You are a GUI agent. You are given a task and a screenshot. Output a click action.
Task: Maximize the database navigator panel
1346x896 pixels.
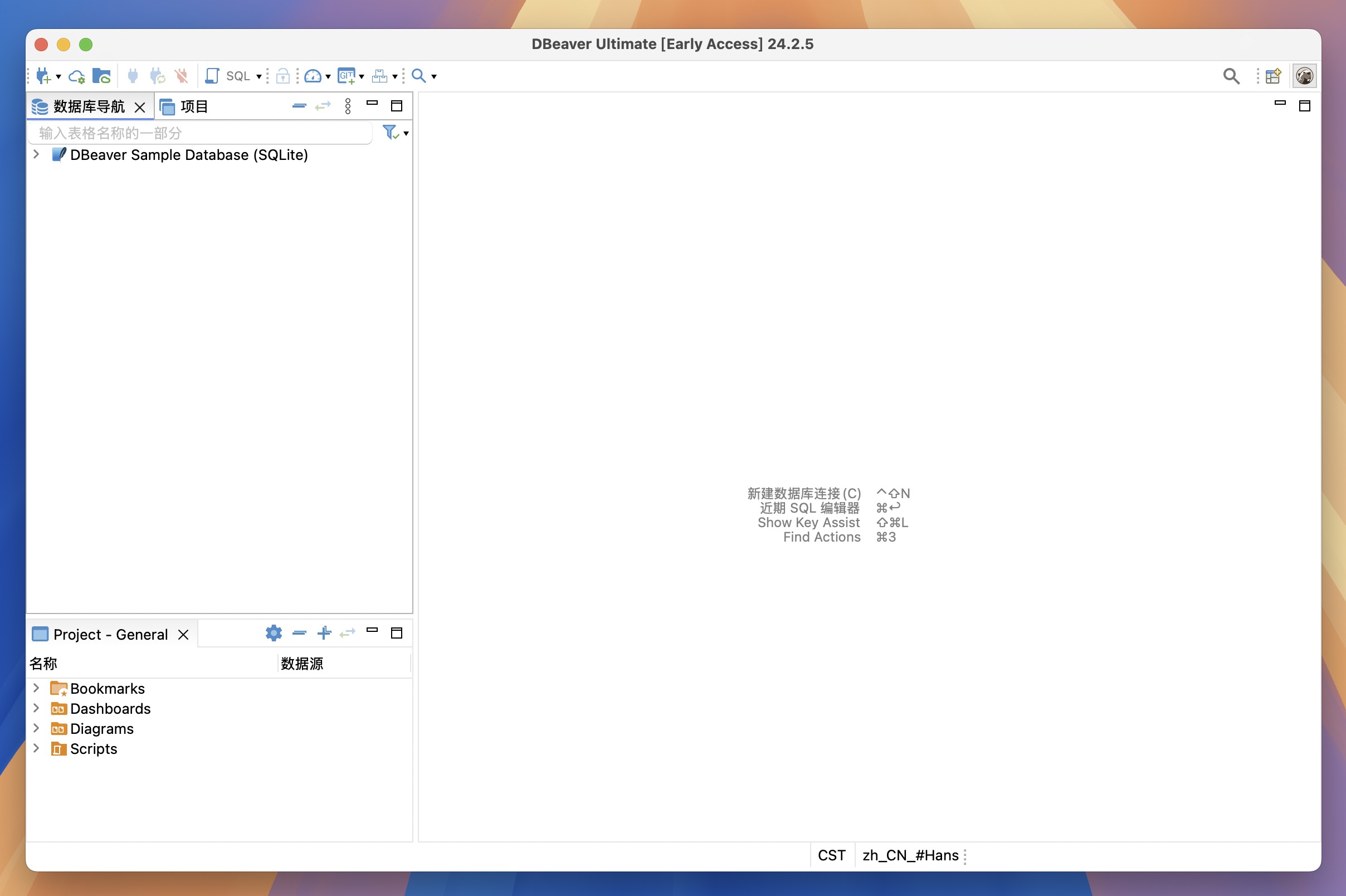(x=397, y=106)
